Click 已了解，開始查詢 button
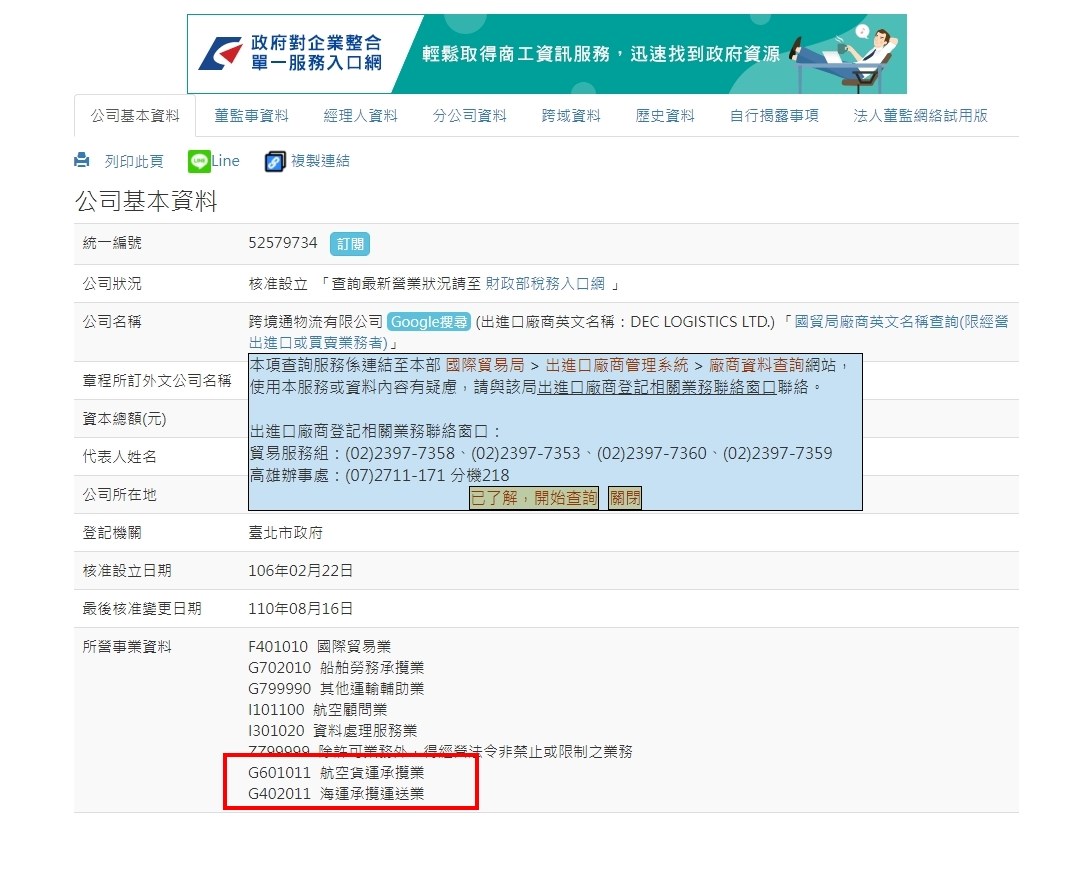The height and width of the screenshot is (871, 1078). click(x=534, y=498)
